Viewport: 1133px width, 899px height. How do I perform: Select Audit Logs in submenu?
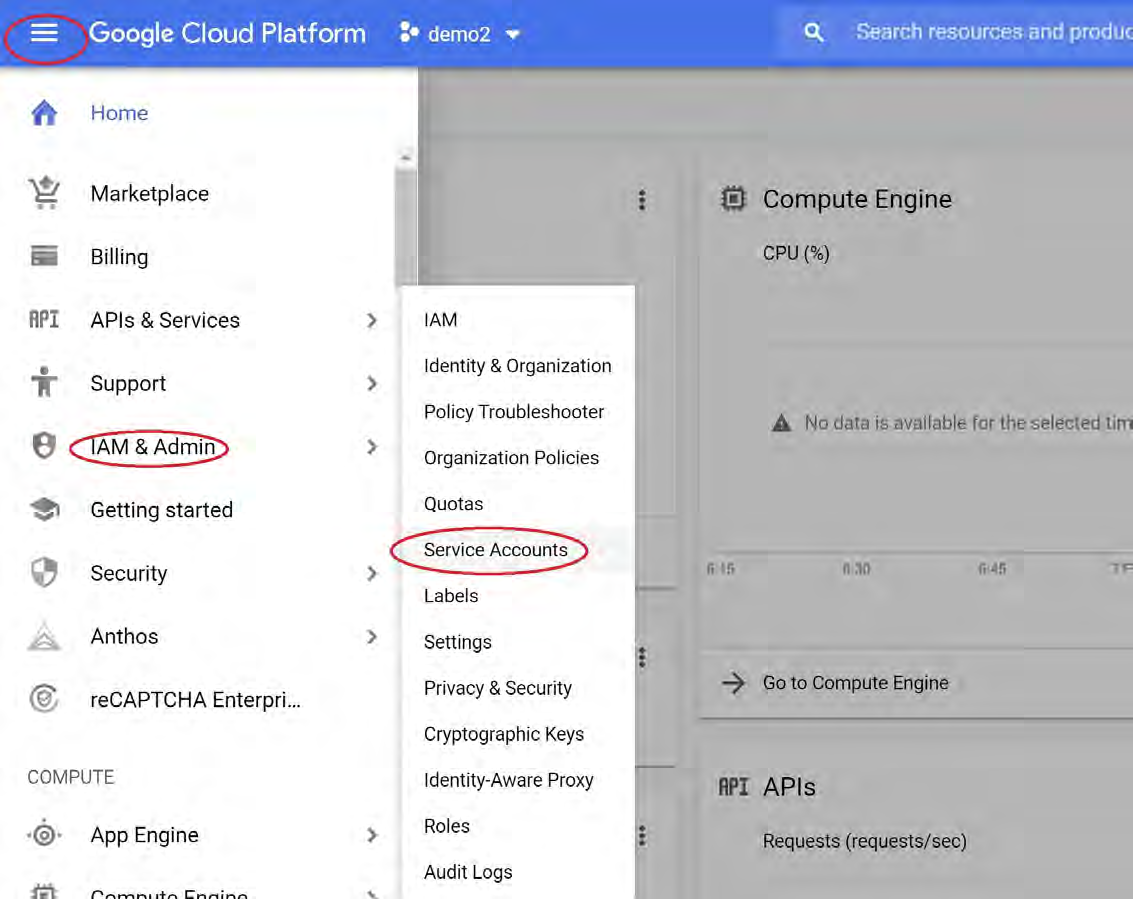pos(468,872)
